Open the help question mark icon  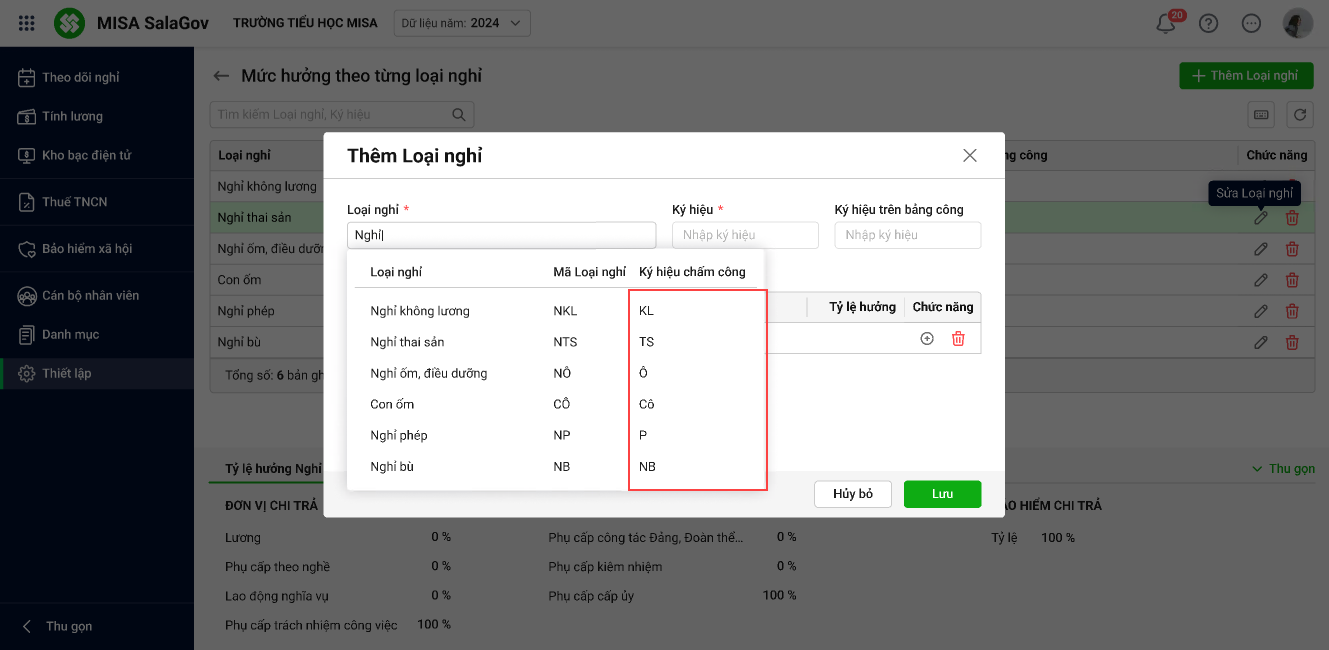[x=1208, y=24]
